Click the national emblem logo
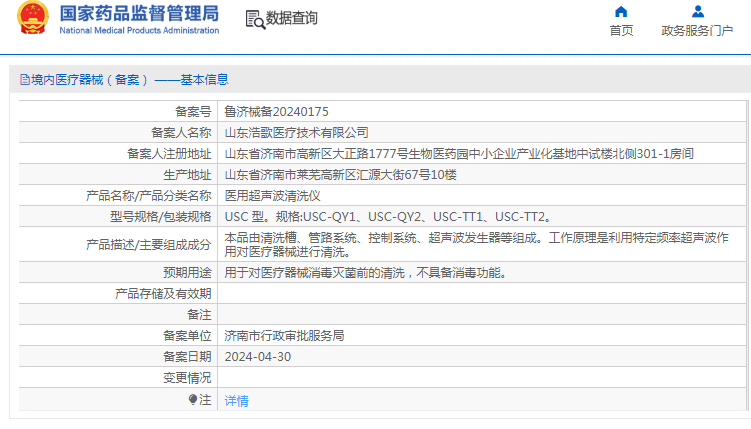The width and height of the screenshot is (751, 429). 33,18
